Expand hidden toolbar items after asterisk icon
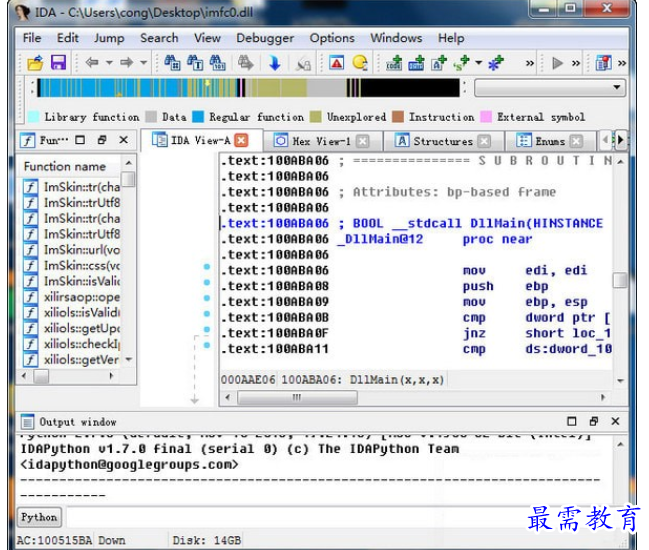This screenshot has height=550, width=649. pos(529,63)
